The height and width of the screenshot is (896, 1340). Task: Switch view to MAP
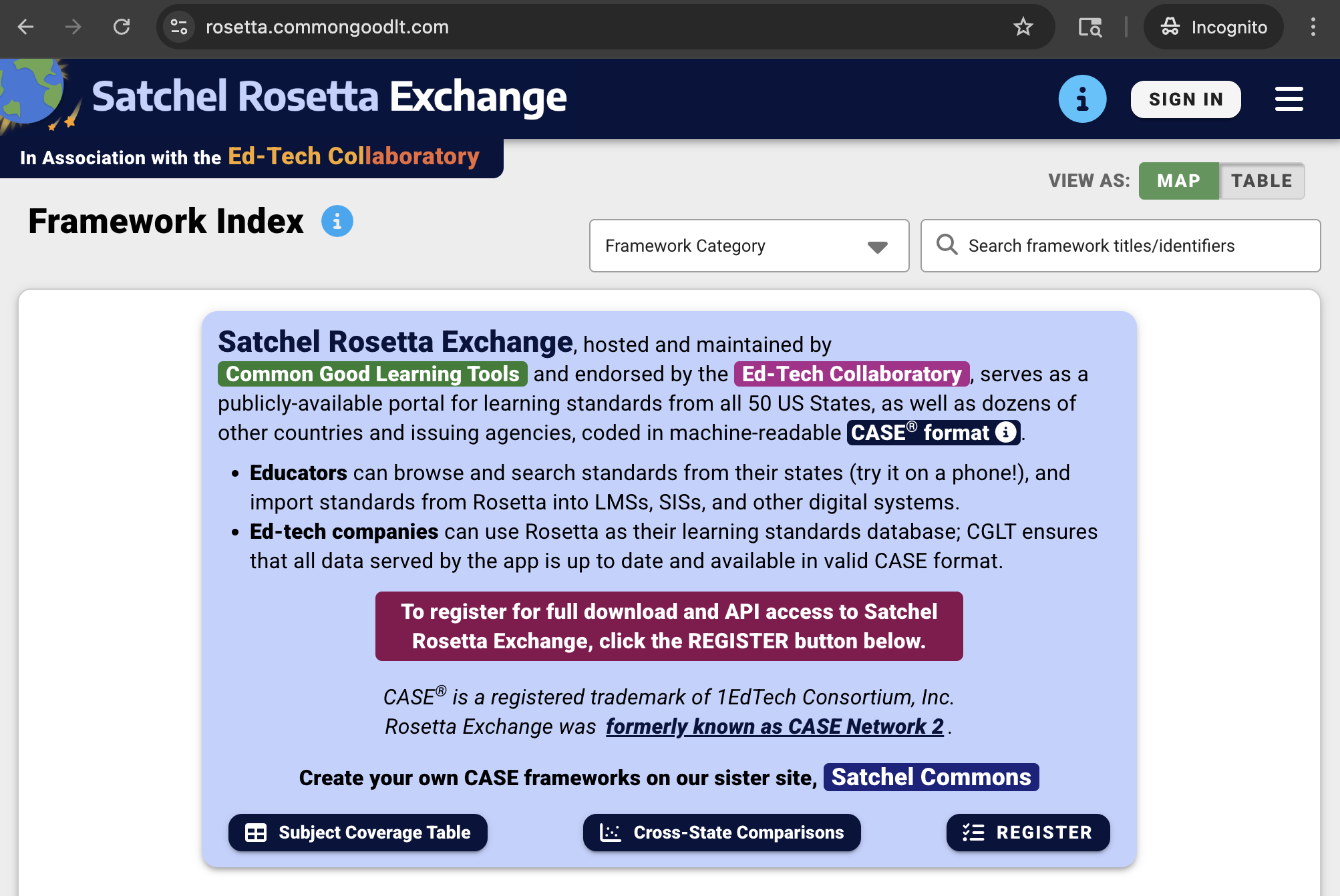coord(1178,180)
